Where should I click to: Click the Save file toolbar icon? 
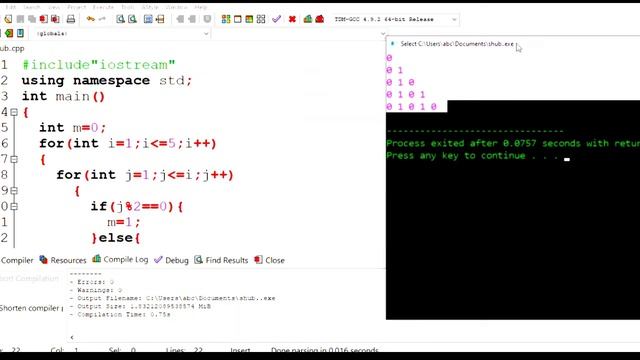tap(20, 19)
